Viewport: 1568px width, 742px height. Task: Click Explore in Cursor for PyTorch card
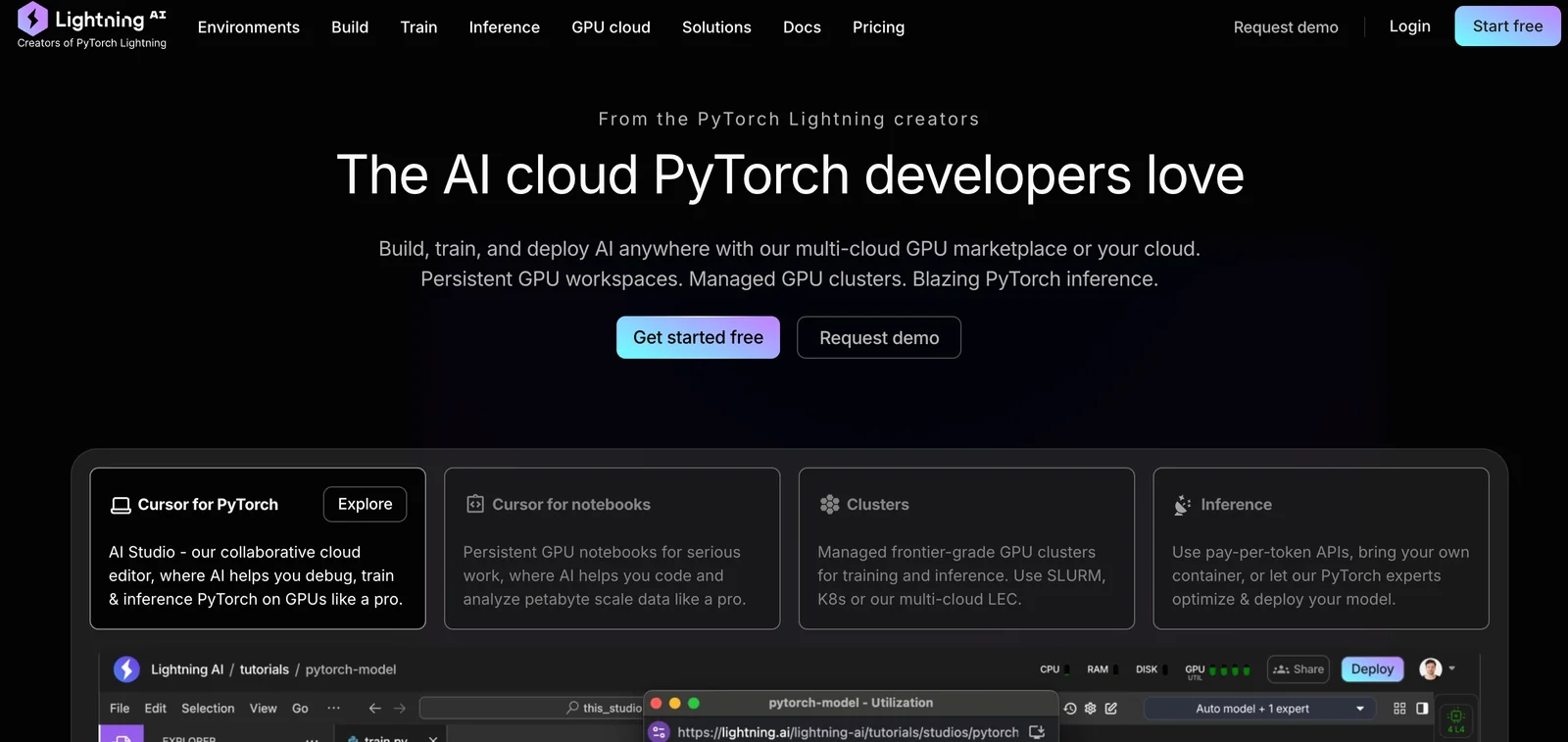tap(365, 504)
